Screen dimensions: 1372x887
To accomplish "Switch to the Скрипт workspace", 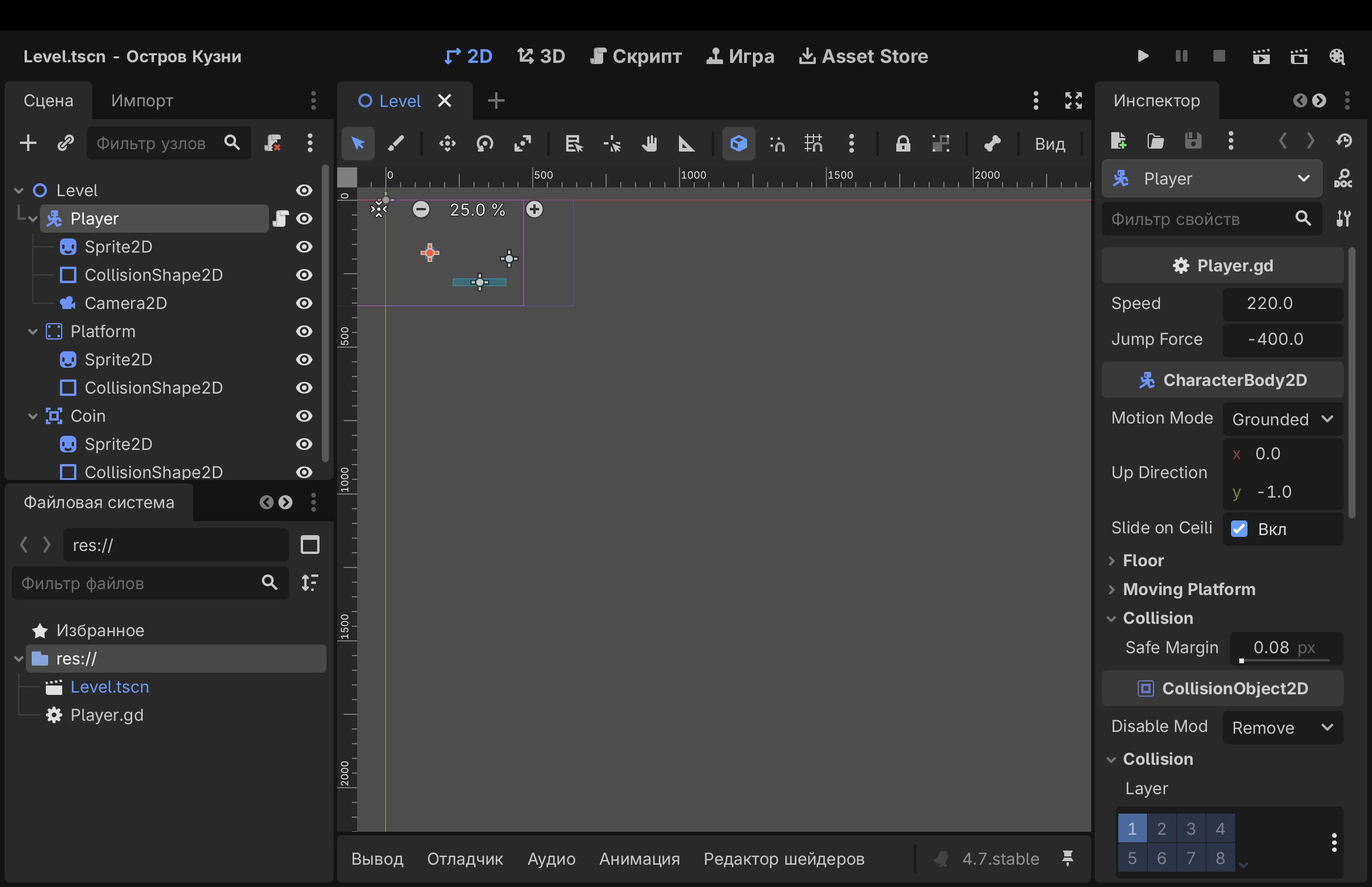I will (635, 56).
